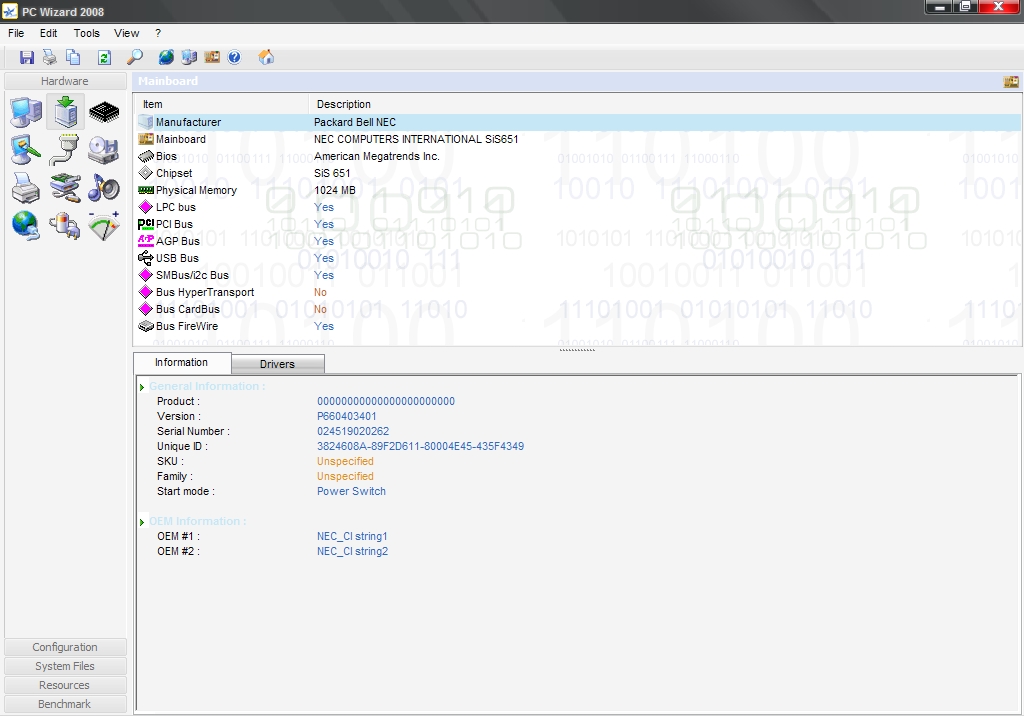Click the OEM #1 value NEC_CI string1
The width and height of the screenshot is (1024, 716).
click(x=353, y=536)
